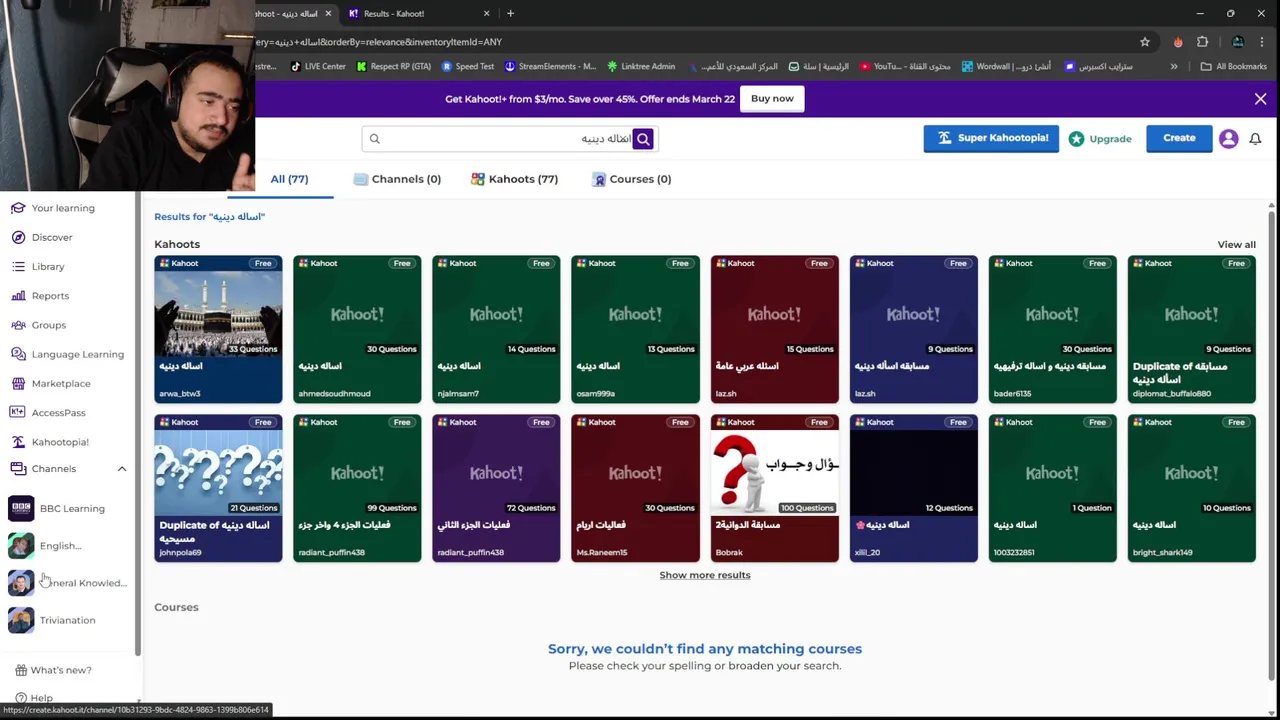Open a new browser tab

(x=510, y=13)
